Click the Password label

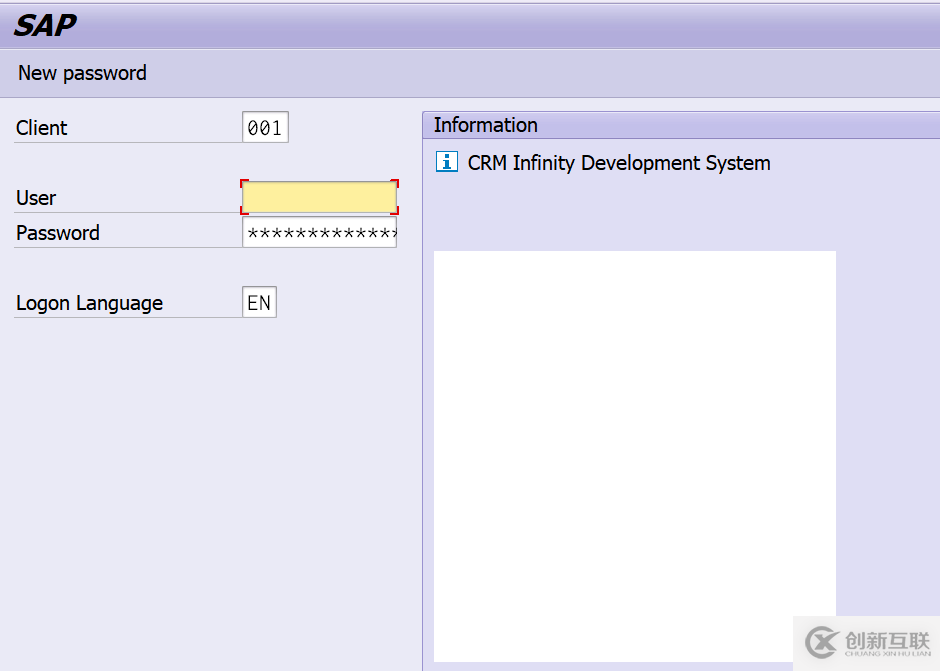coord(58,233)
